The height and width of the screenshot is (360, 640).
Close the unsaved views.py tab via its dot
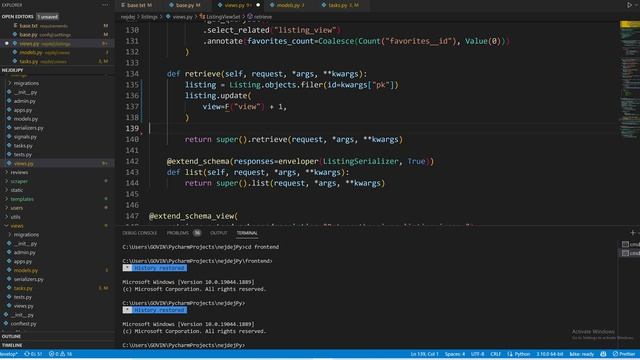258,5
